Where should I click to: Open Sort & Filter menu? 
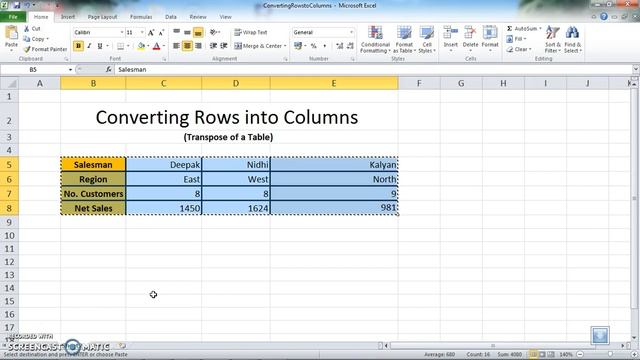point(553,39)
